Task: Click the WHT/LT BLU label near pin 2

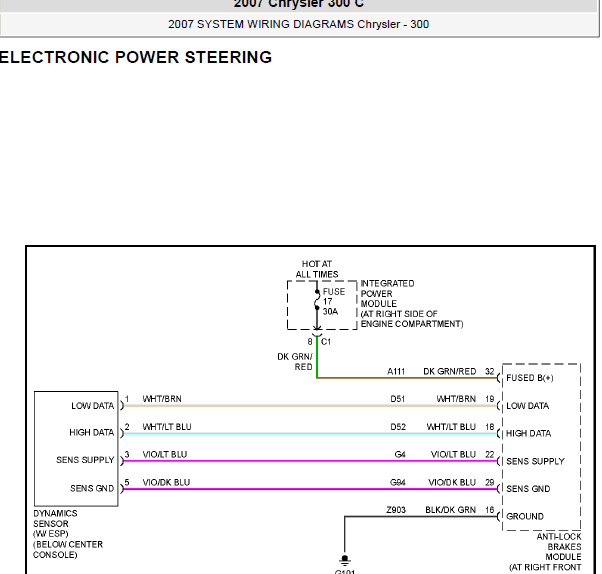Action: 167,427
